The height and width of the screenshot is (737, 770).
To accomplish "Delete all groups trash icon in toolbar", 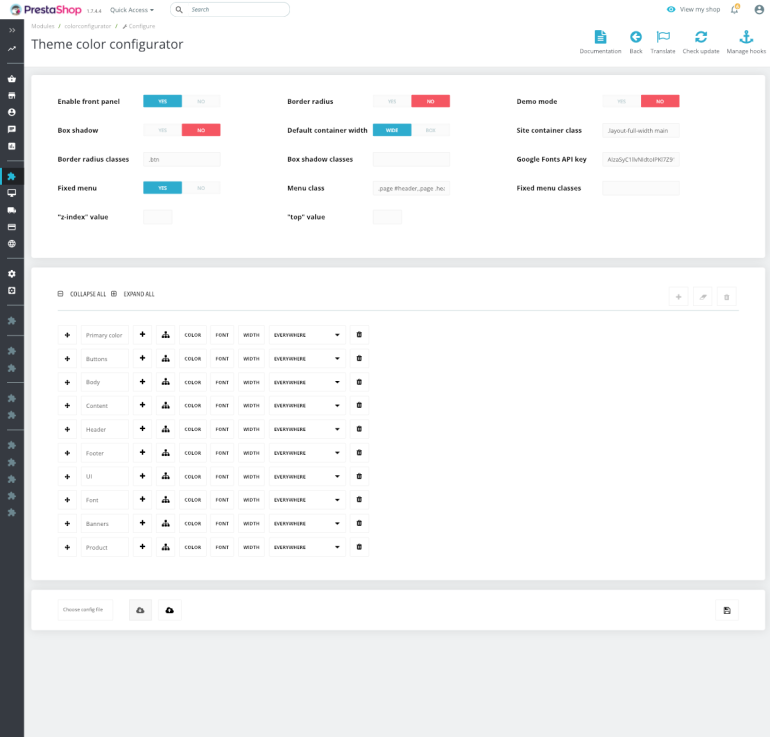I will [727, 297].
